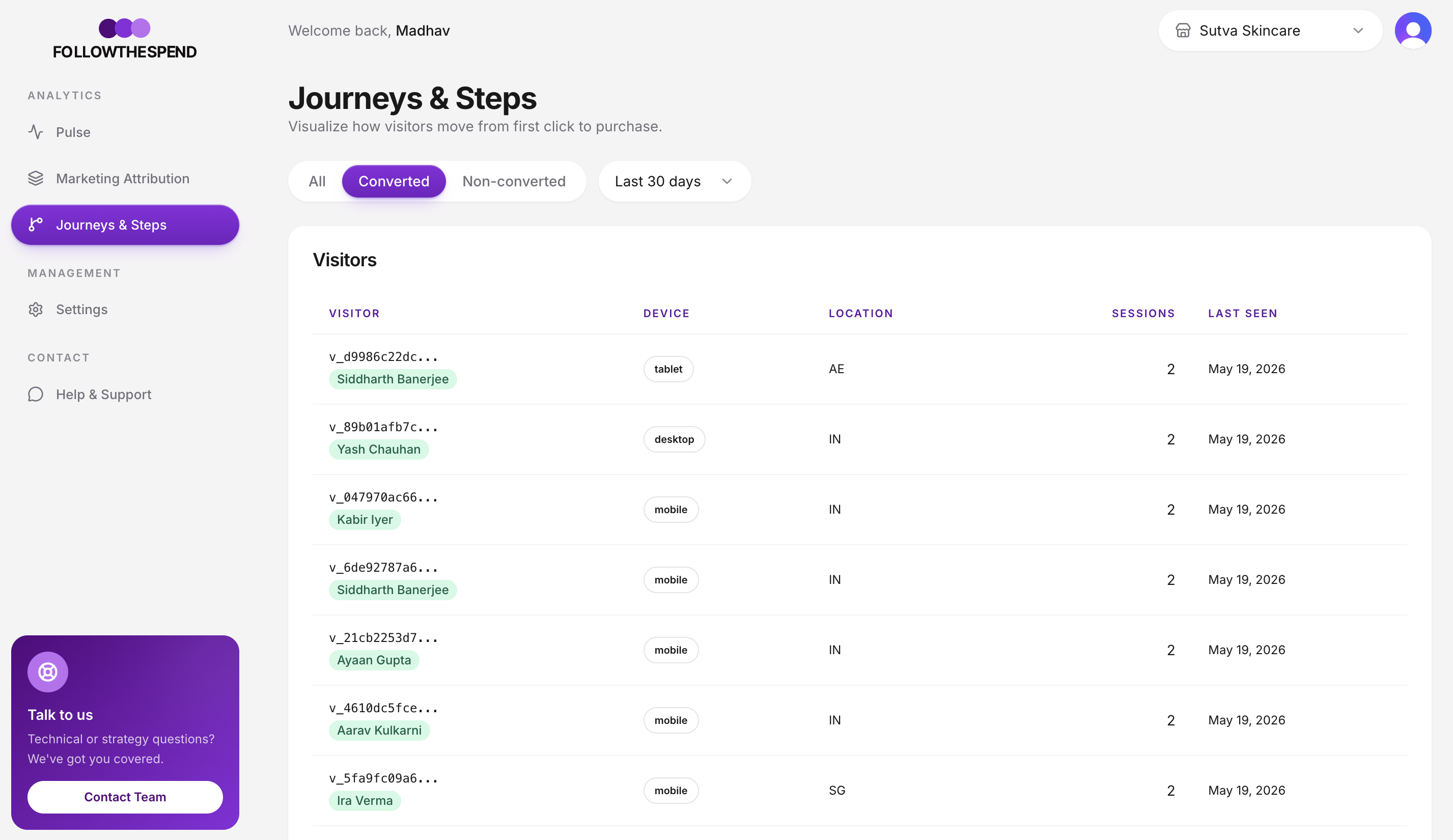Sort by LOCATION column header
The height and width of the screenshot is (840, 1453).
861,313
